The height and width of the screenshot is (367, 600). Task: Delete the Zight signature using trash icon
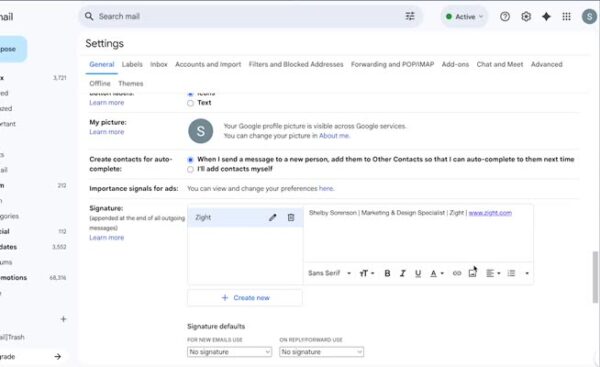291,217
